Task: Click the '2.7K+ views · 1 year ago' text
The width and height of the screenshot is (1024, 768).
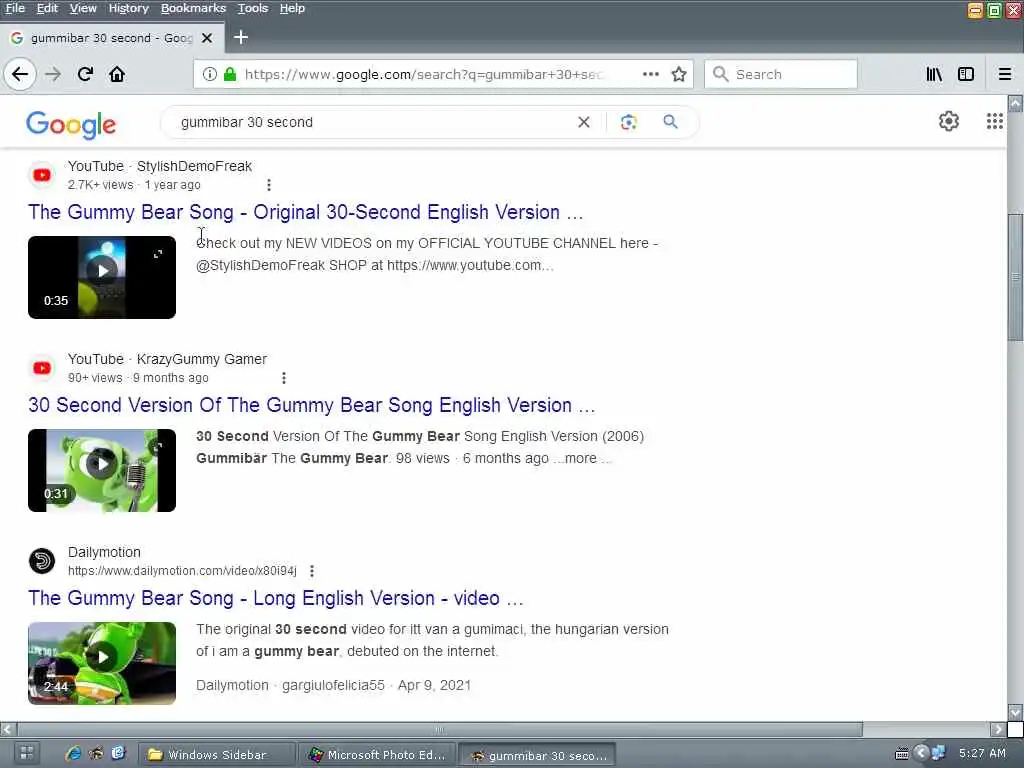Action: click(134, 185)
